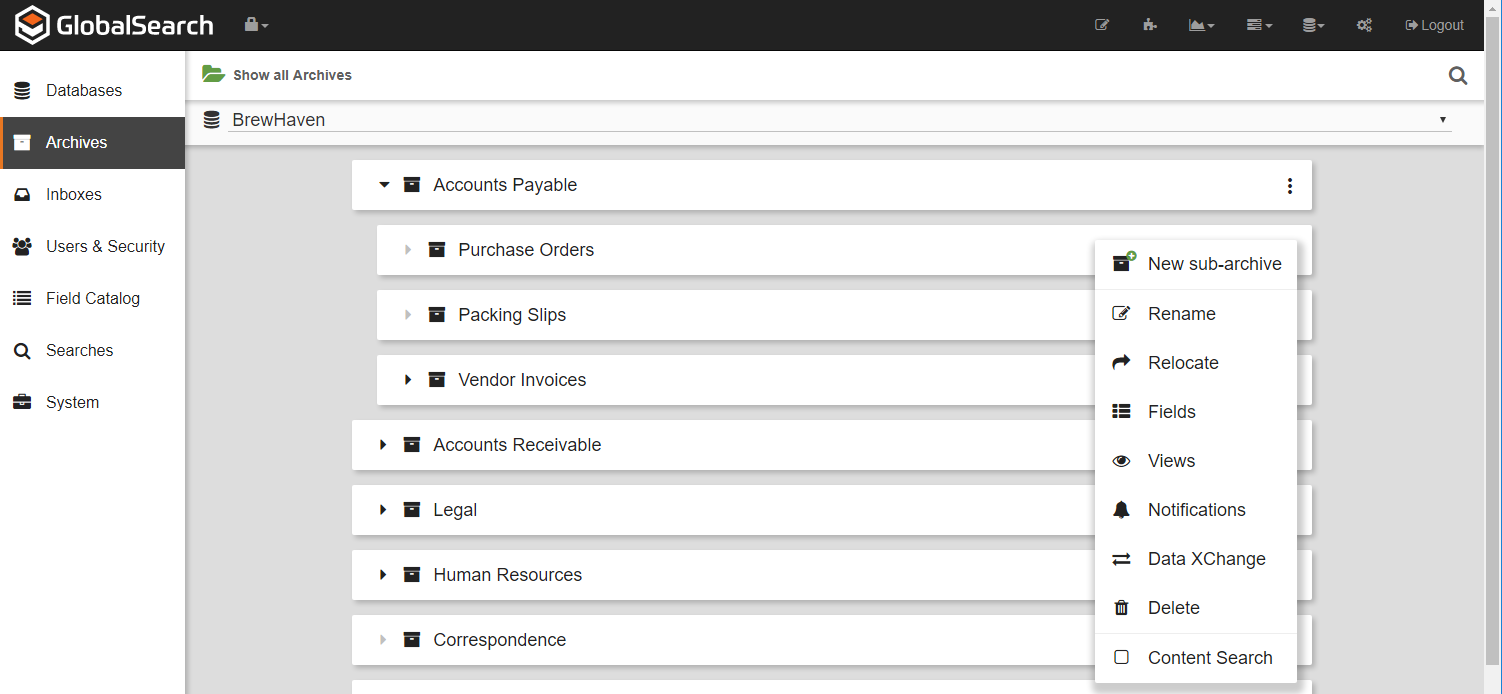Open the gears settings icon in top bar
The image size is (1502, 694).
pyautogui.click(x=1364, y=25)
